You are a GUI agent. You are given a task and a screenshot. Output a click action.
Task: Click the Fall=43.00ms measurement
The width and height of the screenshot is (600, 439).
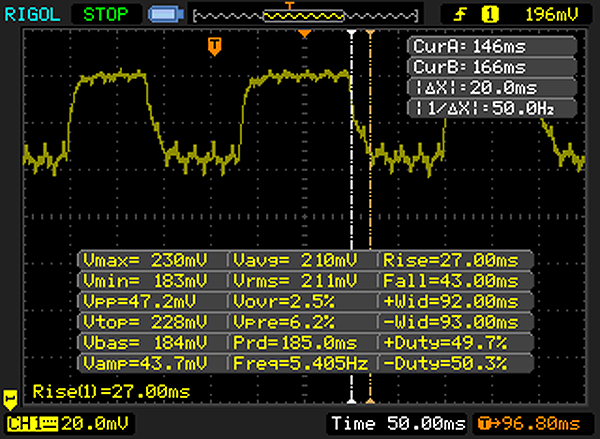pos(451,281)
